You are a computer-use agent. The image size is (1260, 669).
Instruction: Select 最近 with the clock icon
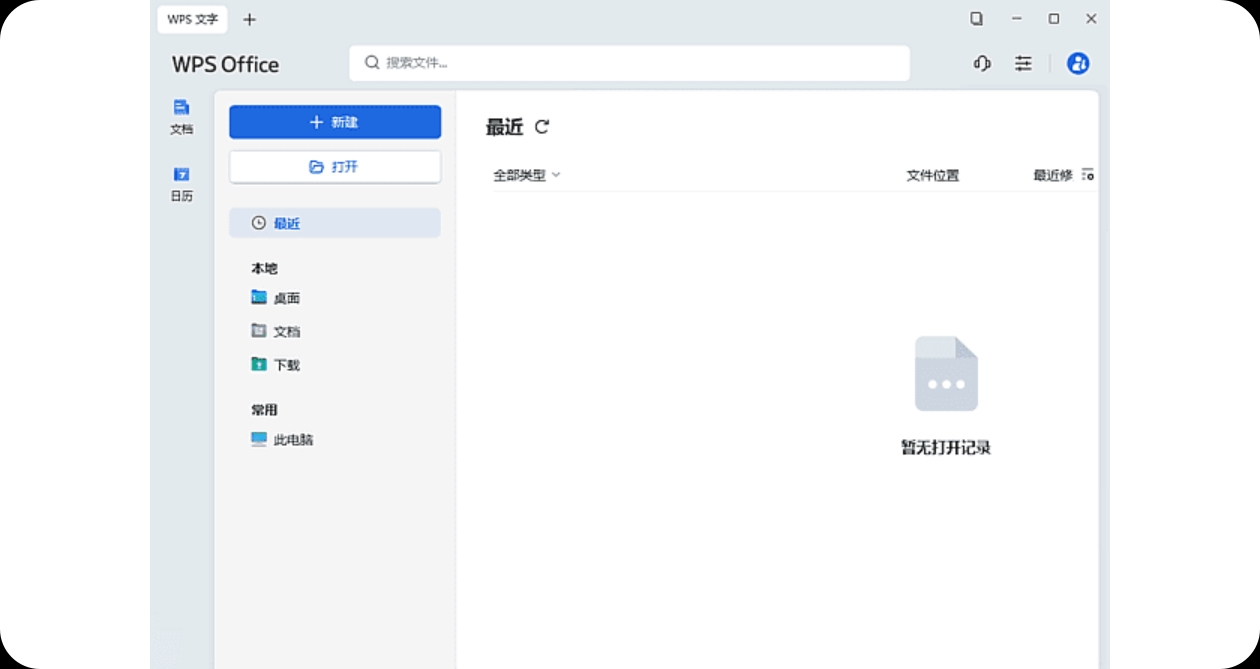click(334, 222)
